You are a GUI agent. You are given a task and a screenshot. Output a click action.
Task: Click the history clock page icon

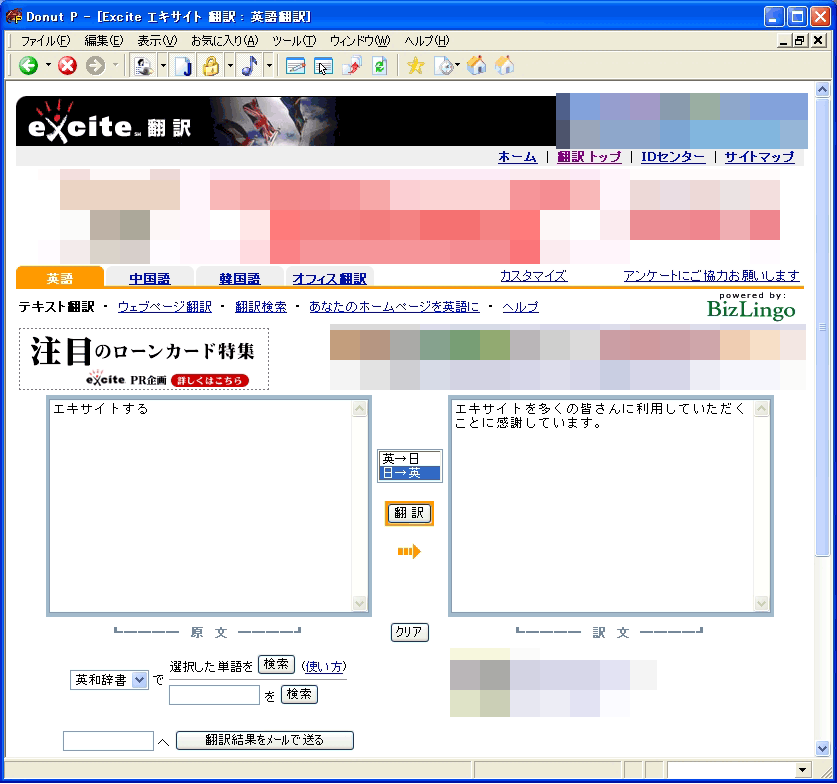446,66
